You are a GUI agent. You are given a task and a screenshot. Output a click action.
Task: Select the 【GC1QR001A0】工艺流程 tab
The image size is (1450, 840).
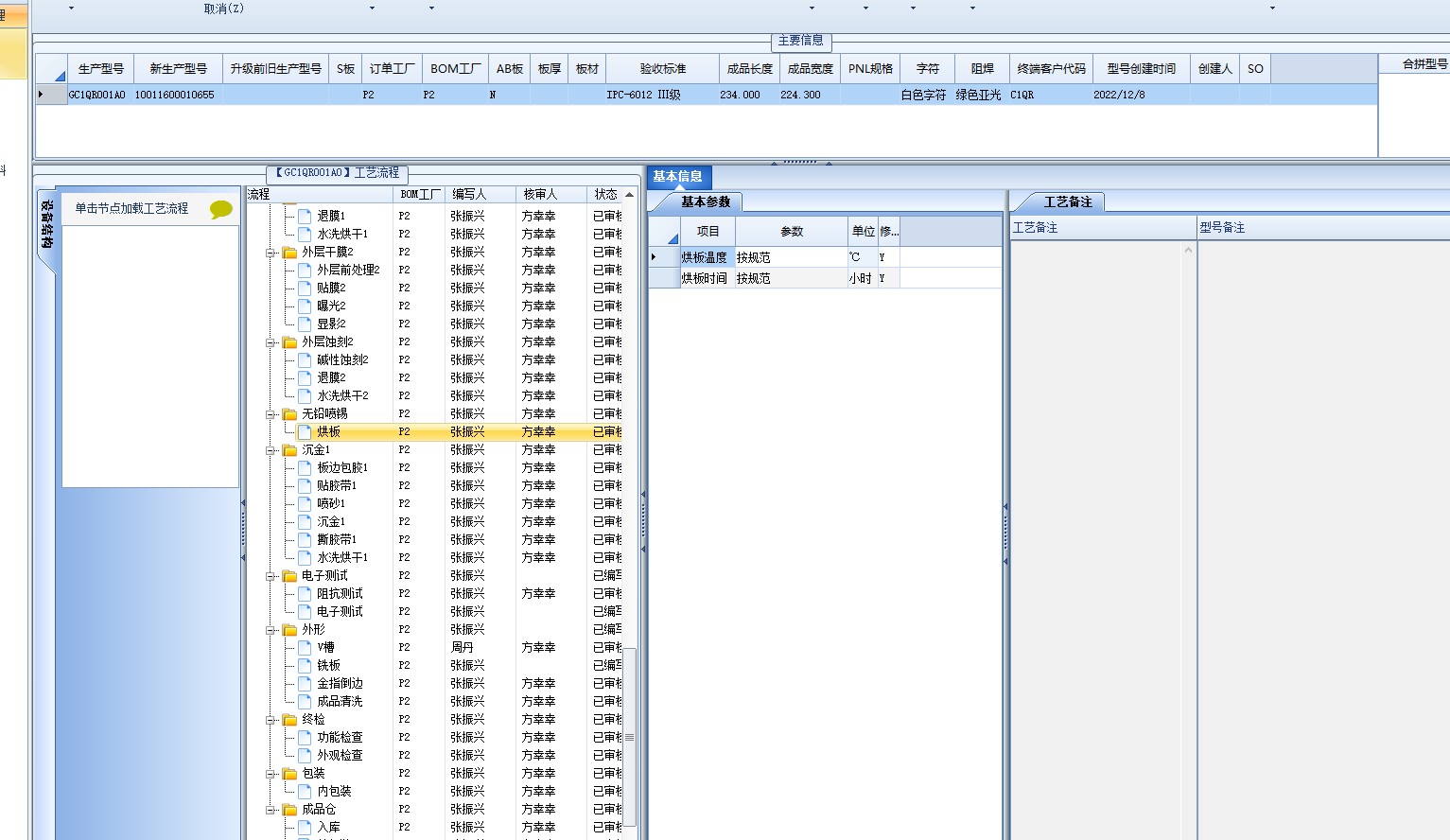(338, 173)
